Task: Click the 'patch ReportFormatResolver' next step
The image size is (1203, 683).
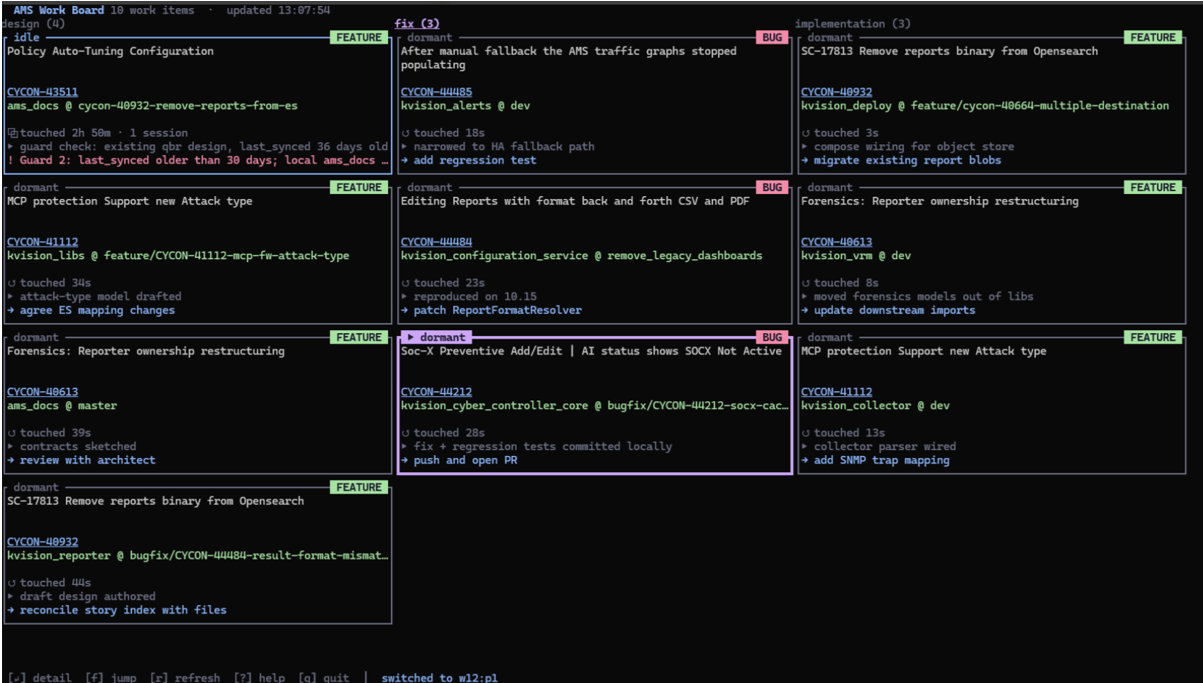Action: click(491, 310)
